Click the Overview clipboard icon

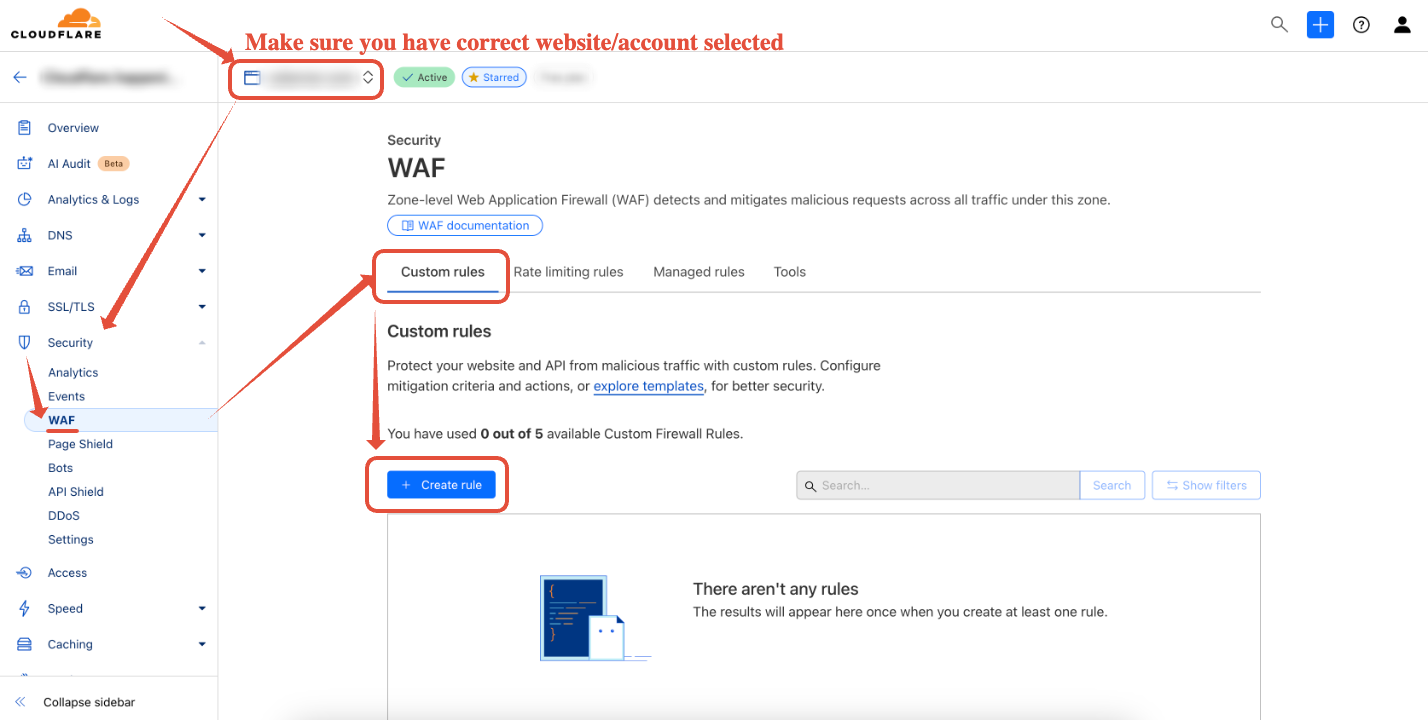pyautogui.click(x=25, y=128)
